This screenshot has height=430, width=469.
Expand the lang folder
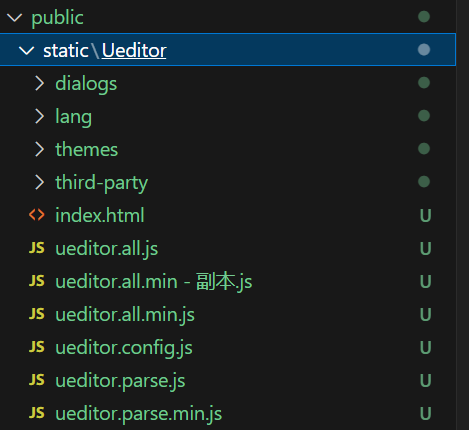pos(39,116)
